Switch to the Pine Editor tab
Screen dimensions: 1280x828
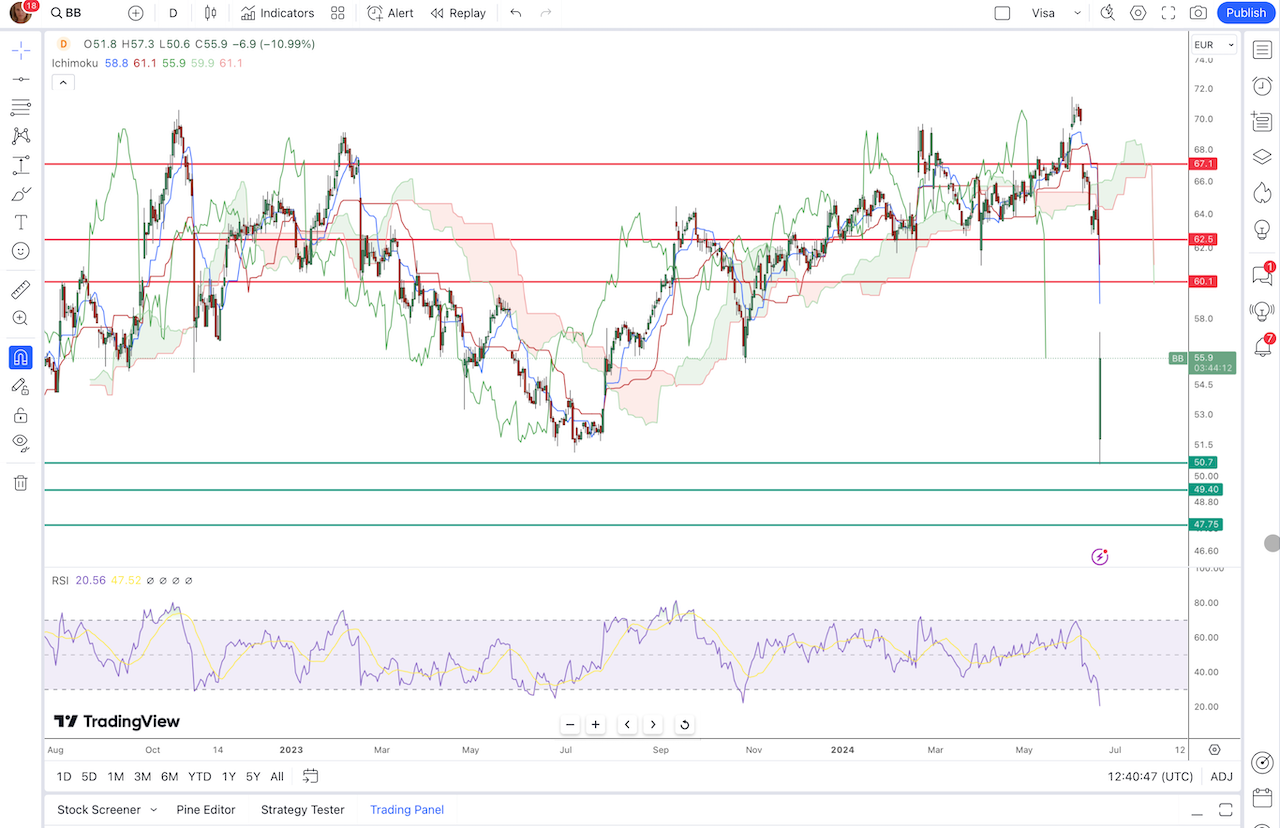click(x=205, y=810)
